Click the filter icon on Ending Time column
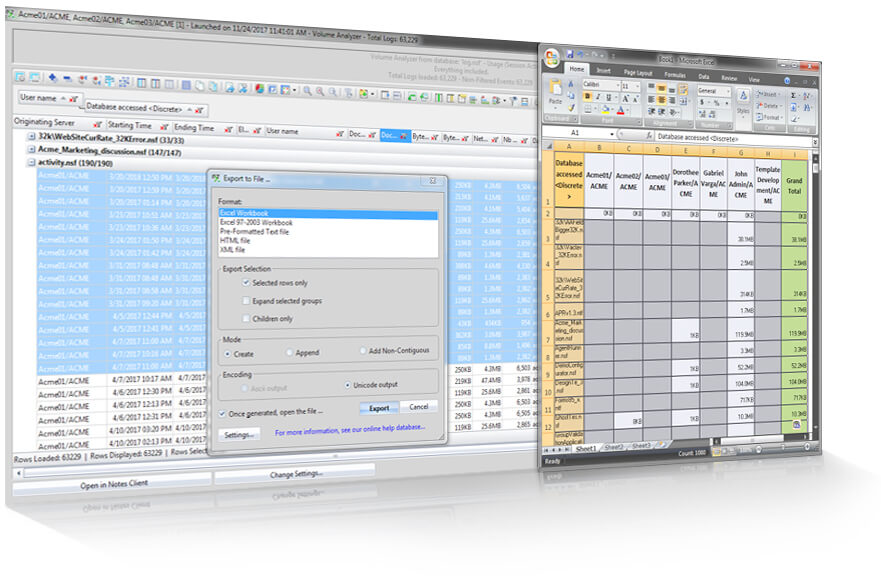 [x=228, y=130]
